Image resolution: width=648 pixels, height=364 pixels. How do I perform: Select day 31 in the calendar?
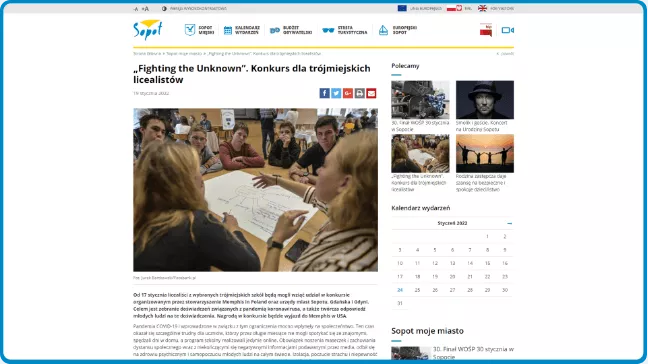tap(400, 303)
